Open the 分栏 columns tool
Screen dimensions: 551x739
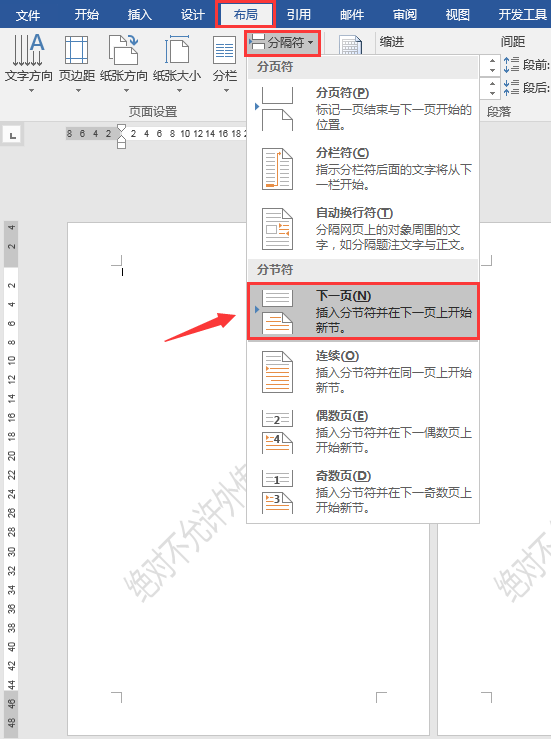[x=224, y=63]
